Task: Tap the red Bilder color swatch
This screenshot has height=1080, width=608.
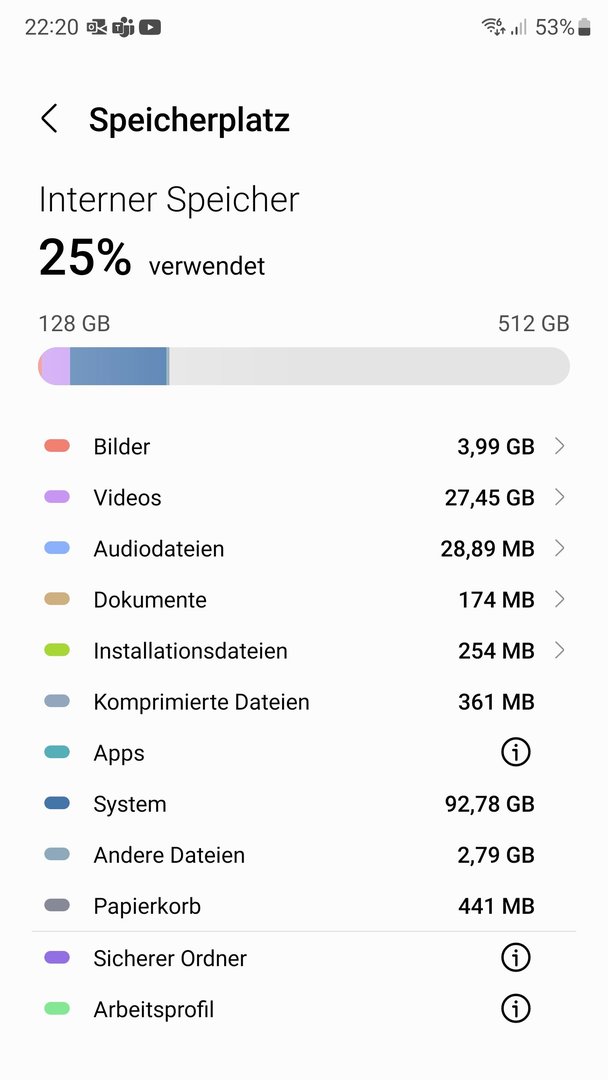Action: coord(57,446)
